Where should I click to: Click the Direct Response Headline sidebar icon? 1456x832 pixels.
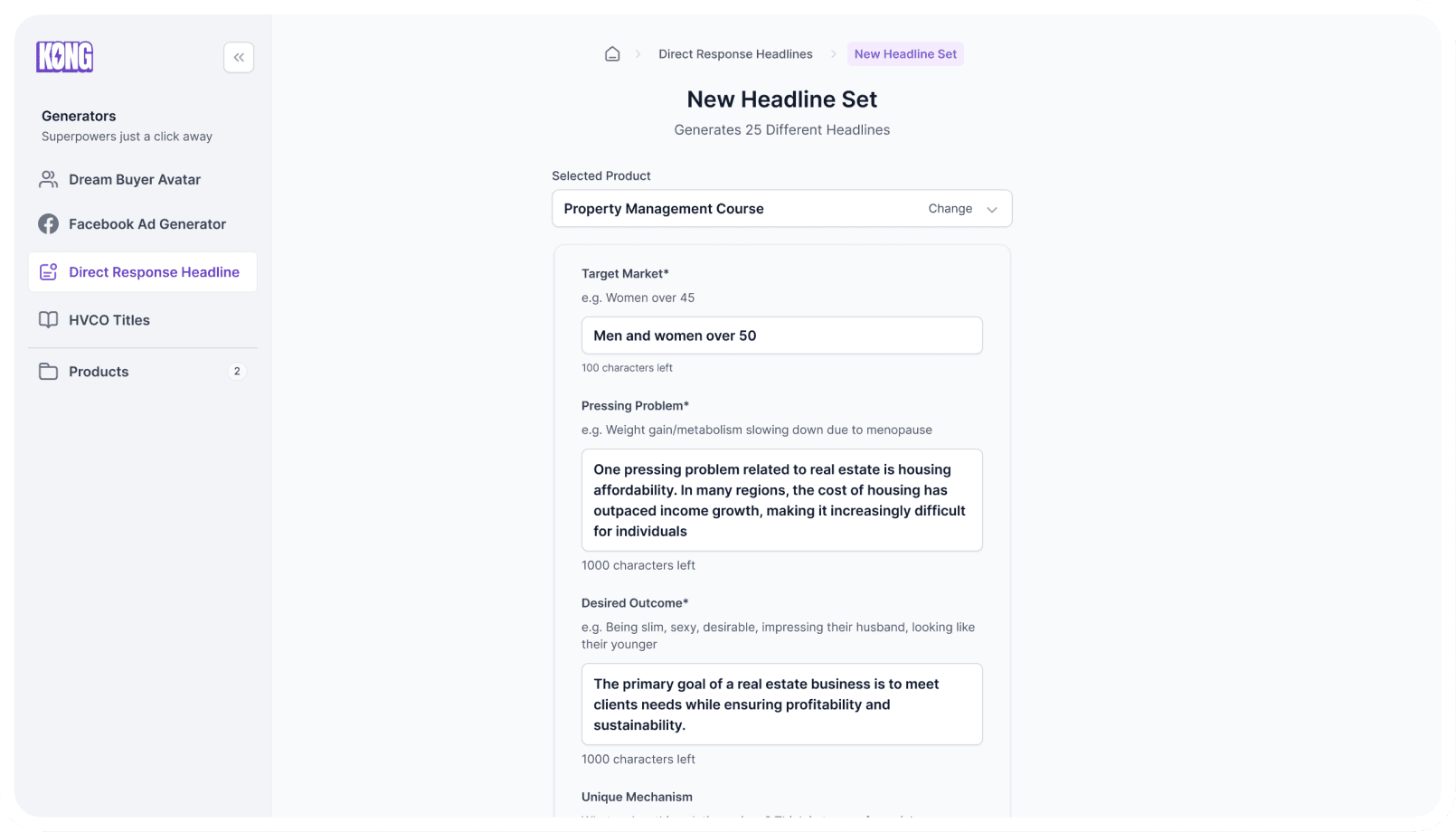click(48, 272)
